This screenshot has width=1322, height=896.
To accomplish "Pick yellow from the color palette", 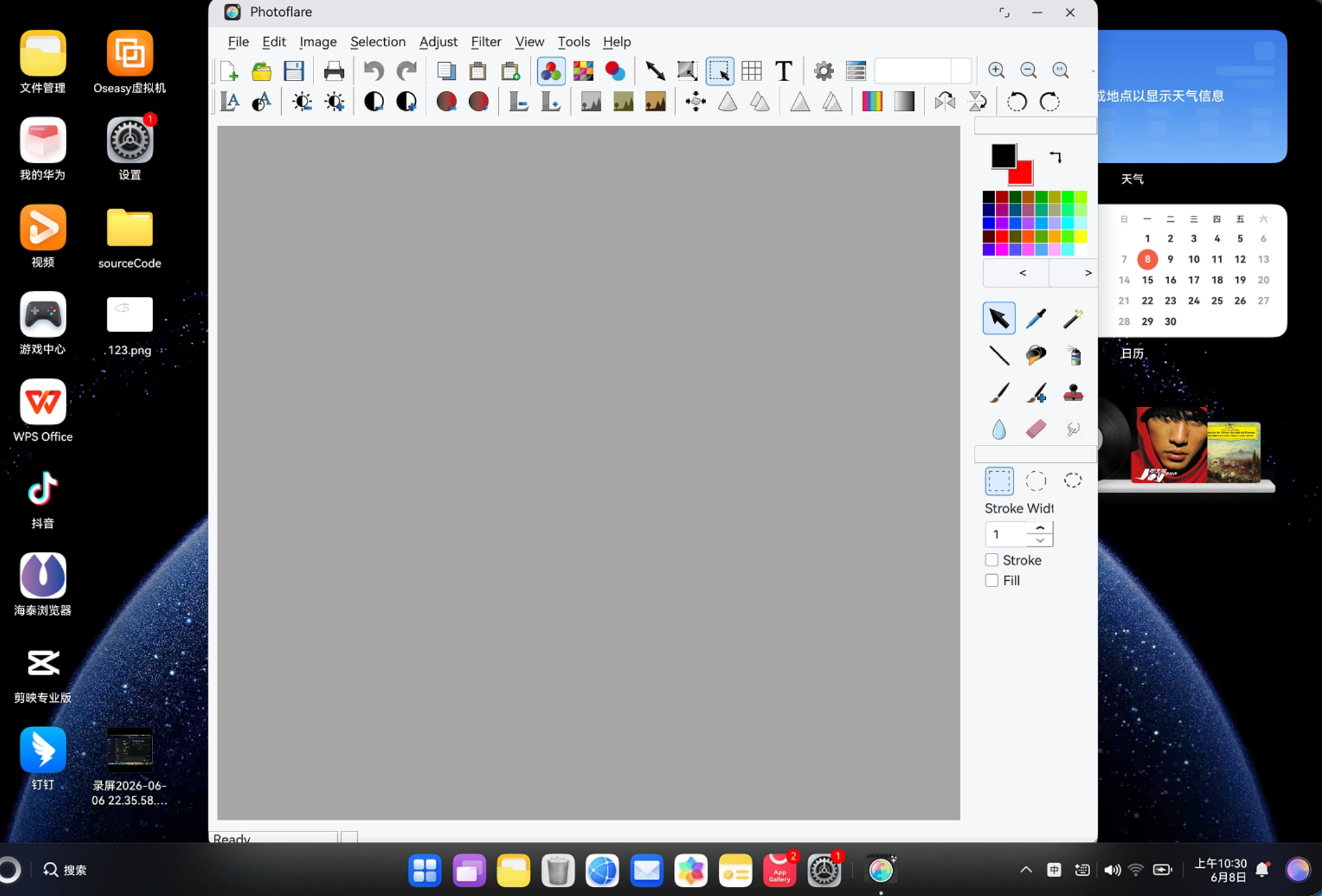I will pos(1081,236).
